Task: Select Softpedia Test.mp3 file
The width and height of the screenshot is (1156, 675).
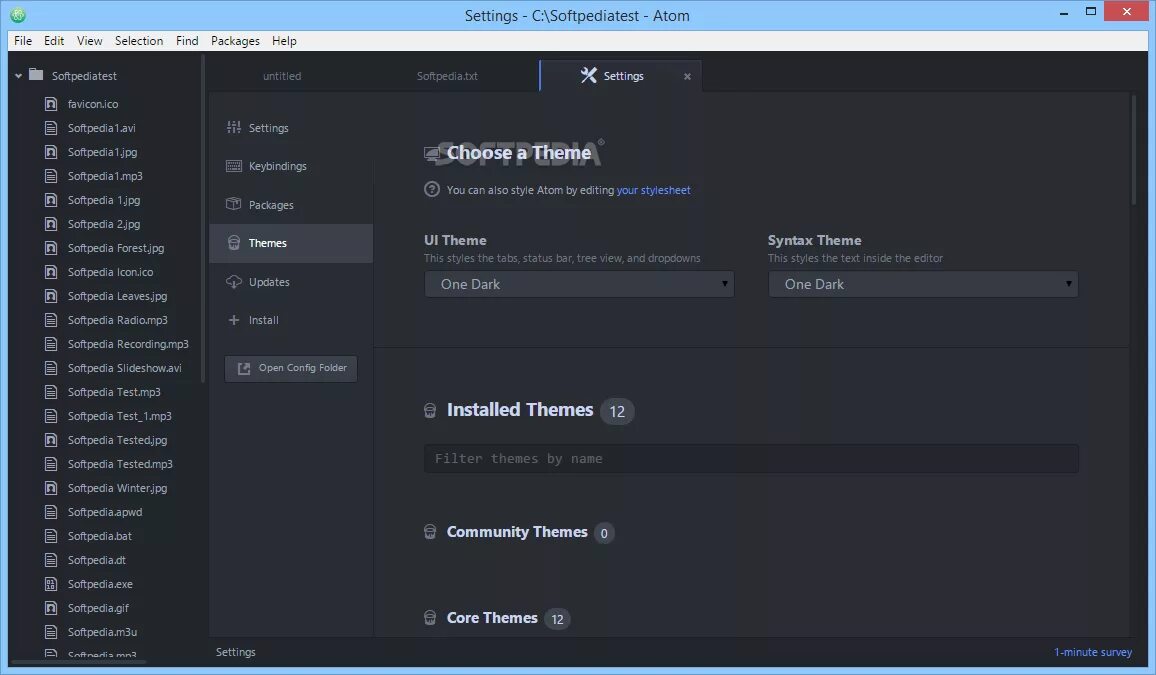Action: pos(114,392)
